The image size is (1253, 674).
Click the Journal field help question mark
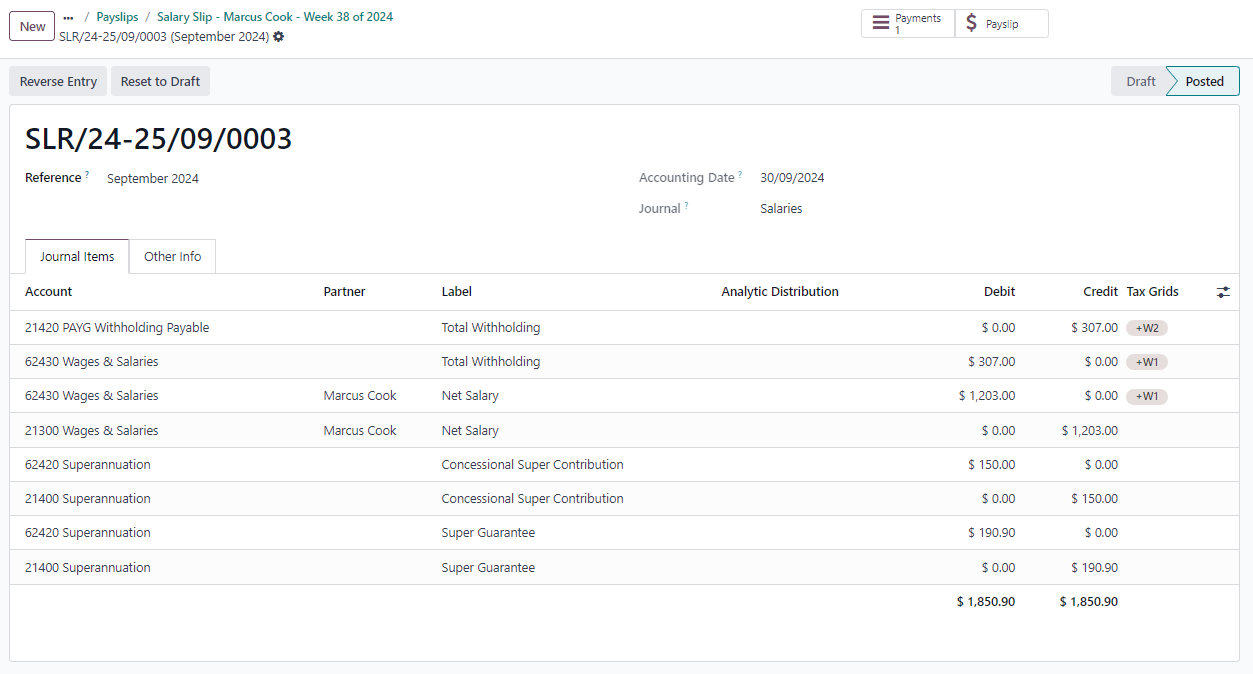tap(686, 206)
